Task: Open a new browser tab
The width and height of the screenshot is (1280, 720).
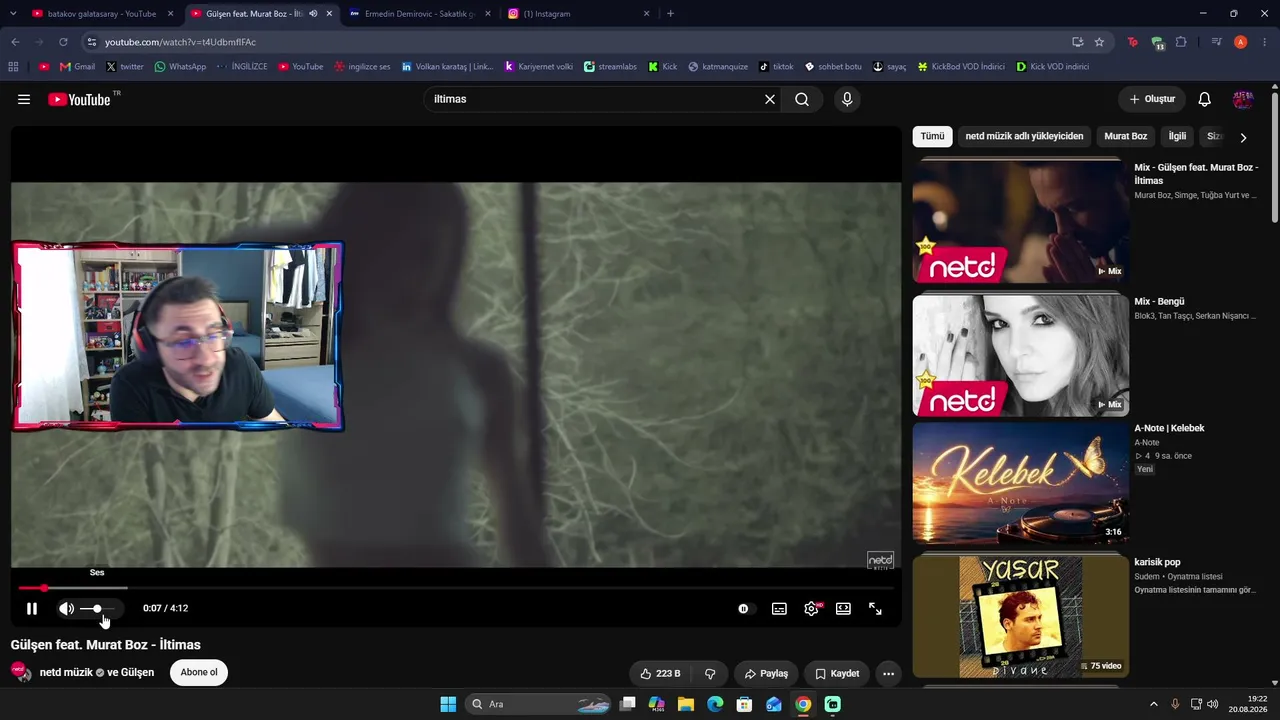Action: tap(670, 14)
